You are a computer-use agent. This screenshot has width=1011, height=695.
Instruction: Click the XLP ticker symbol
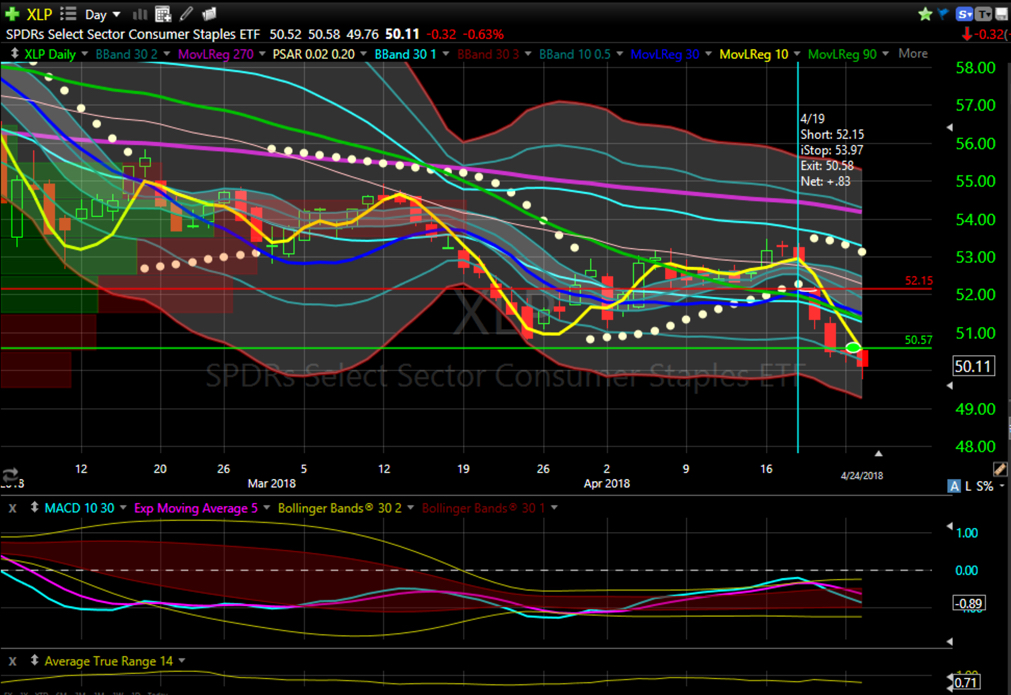coord(39,14)
